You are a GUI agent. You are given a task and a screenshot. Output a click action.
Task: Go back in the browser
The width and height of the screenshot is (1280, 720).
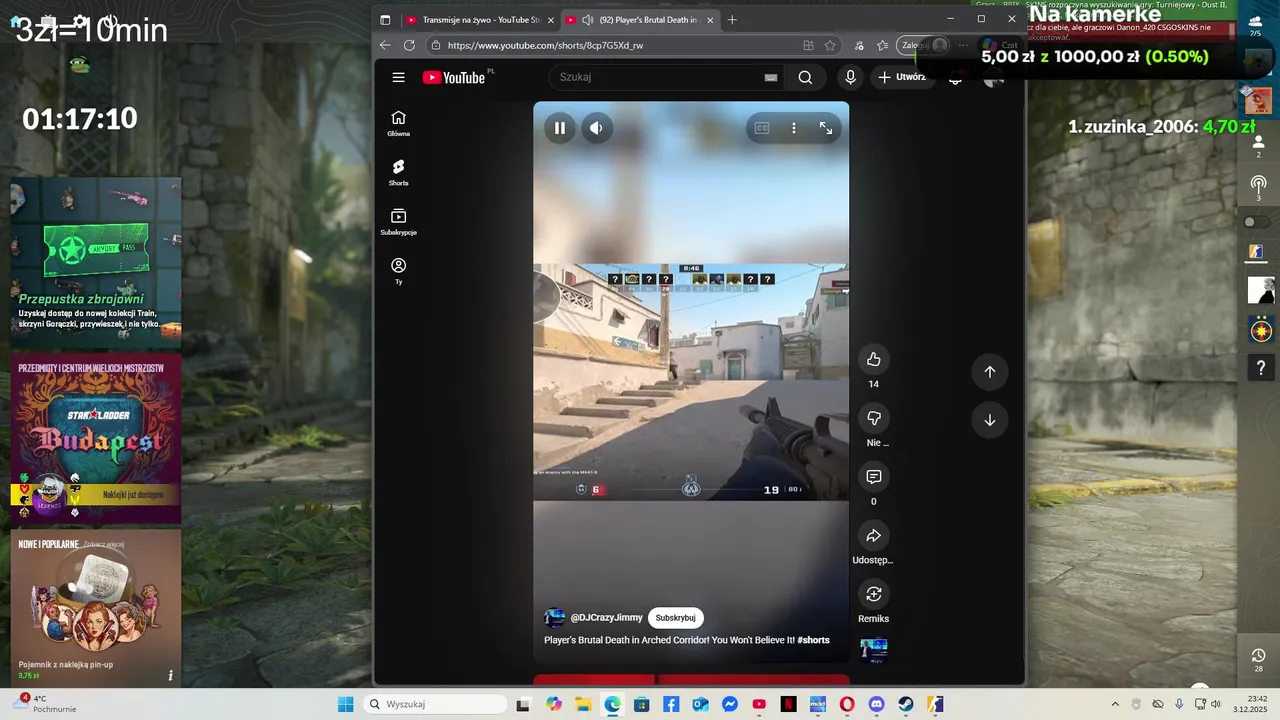[x=385, y=45]
